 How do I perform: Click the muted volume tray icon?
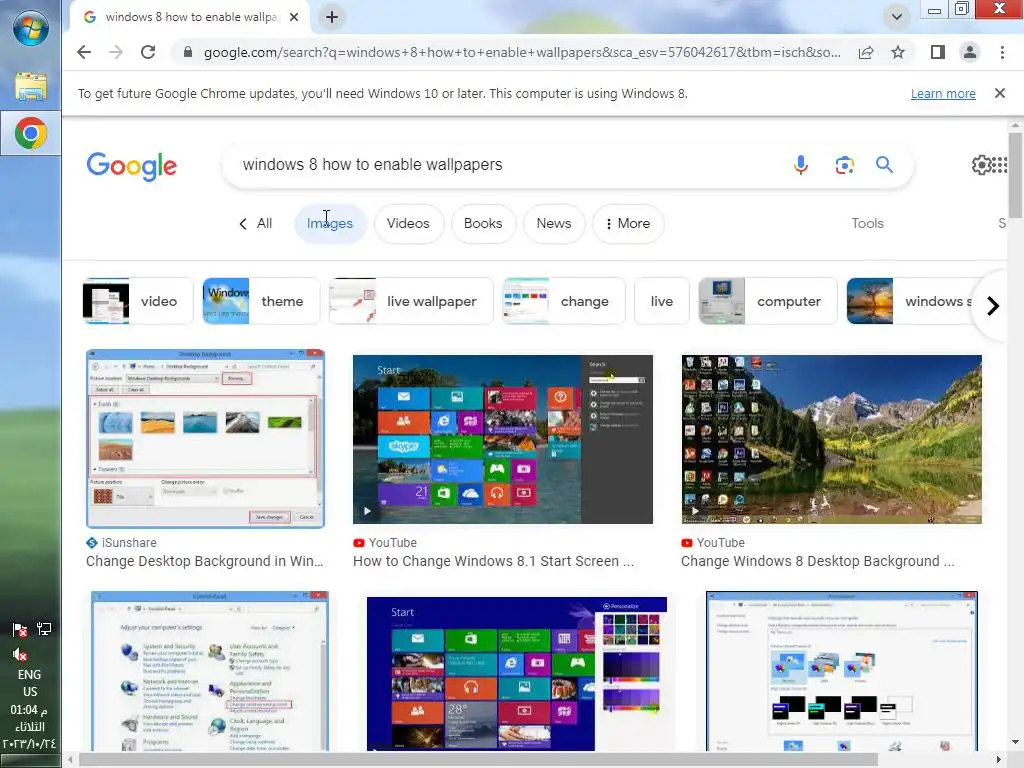pos(20,654)
